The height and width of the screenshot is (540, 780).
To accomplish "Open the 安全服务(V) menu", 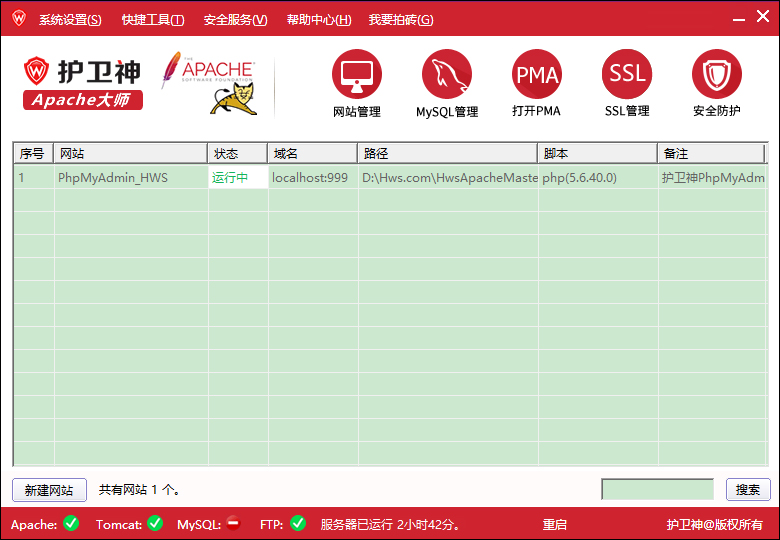I will pos(235,20).
